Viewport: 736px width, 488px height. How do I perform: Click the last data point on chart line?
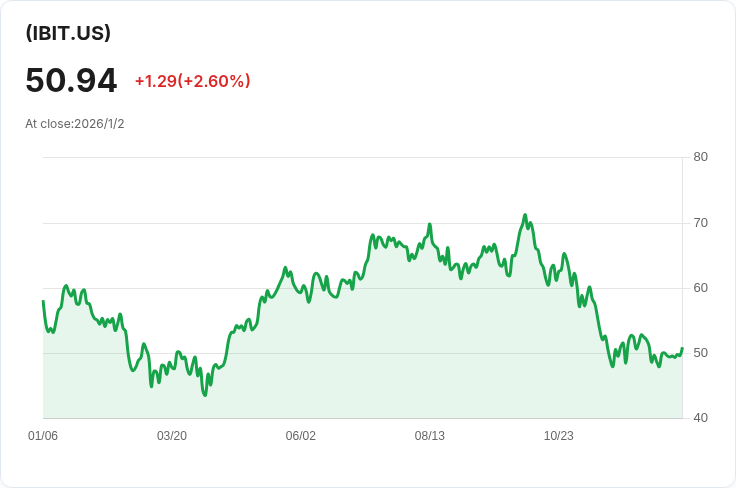point(682,348)
